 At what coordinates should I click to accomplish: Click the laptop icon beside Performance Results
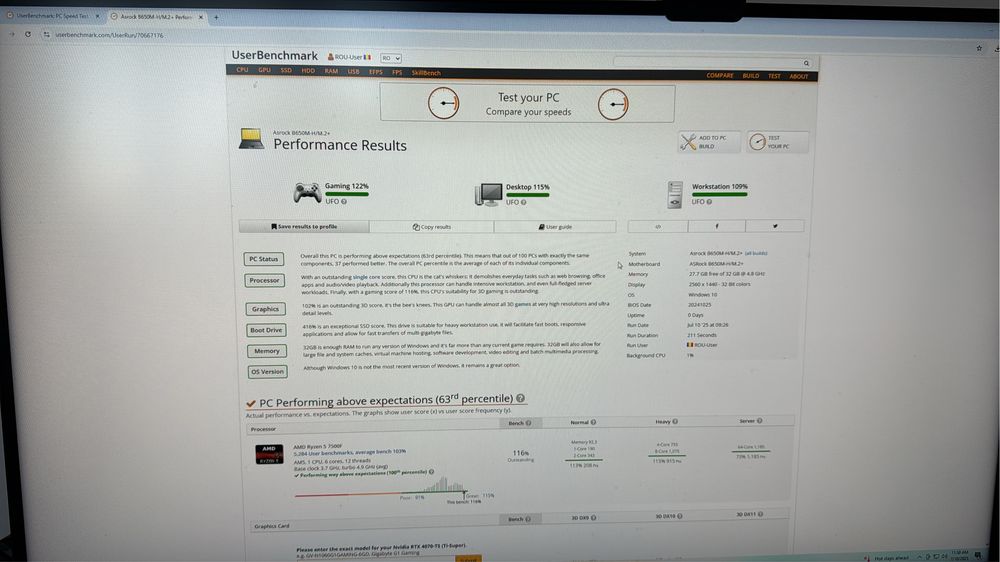251,138
